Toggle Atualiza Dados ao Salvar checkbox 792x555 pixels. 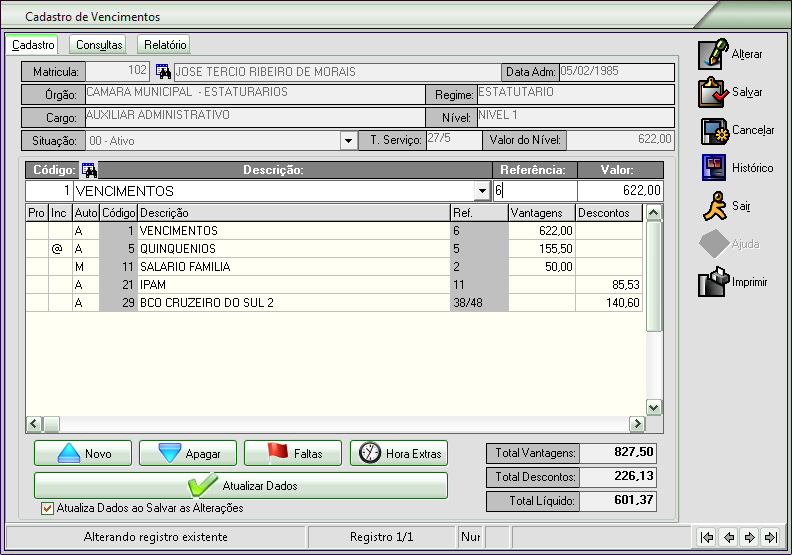tap(47, 508)
